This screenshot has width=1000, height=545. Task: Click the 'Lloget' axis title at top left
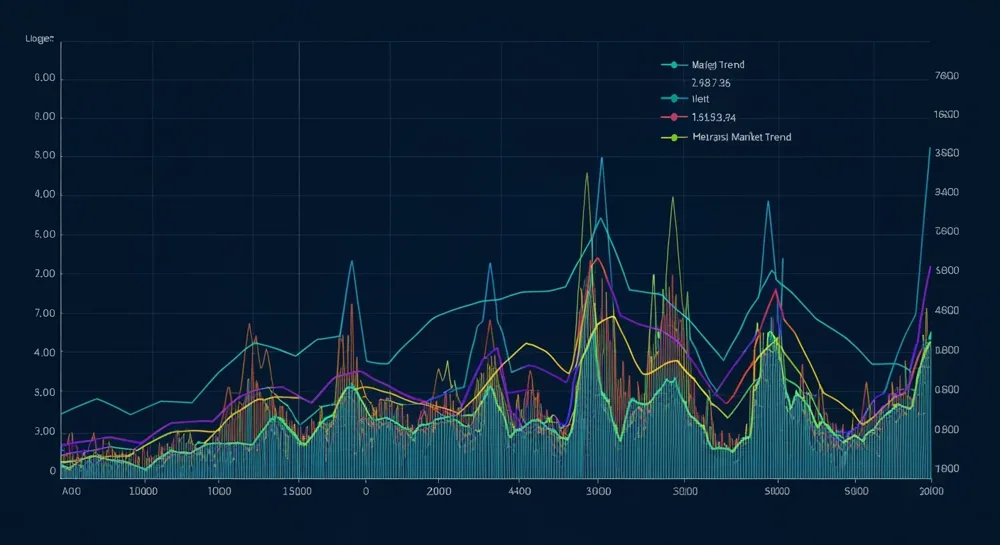(x=39, y=39)
